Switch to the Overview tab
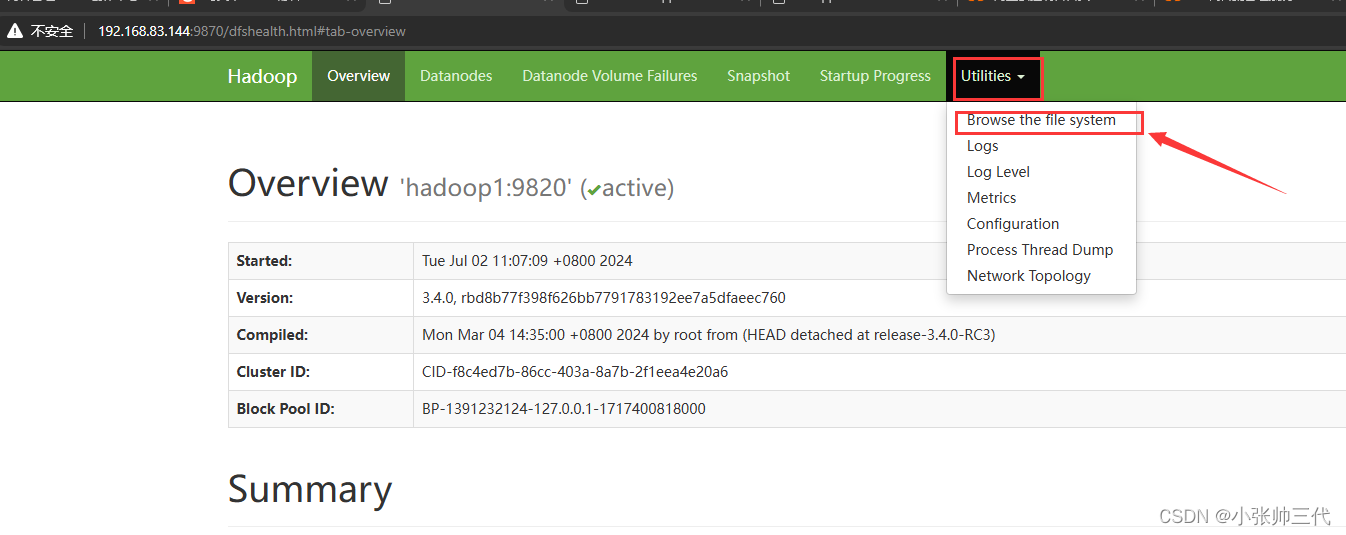 [x=358, y=76]
